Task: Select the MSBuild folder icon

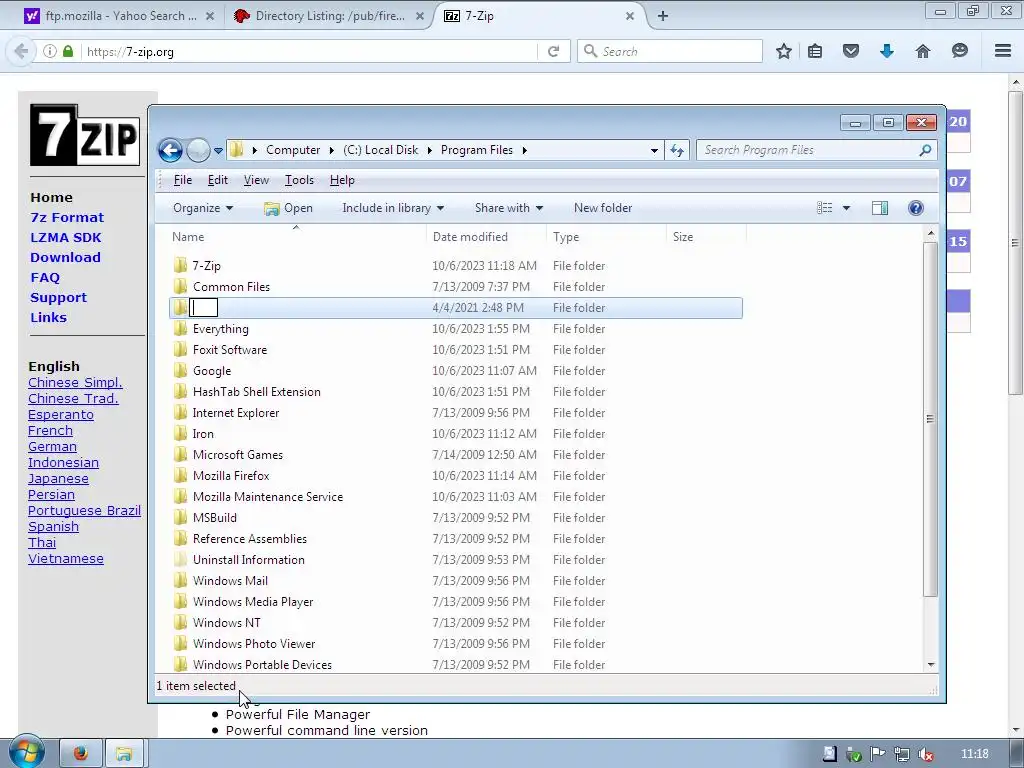Action: point(181,518)
